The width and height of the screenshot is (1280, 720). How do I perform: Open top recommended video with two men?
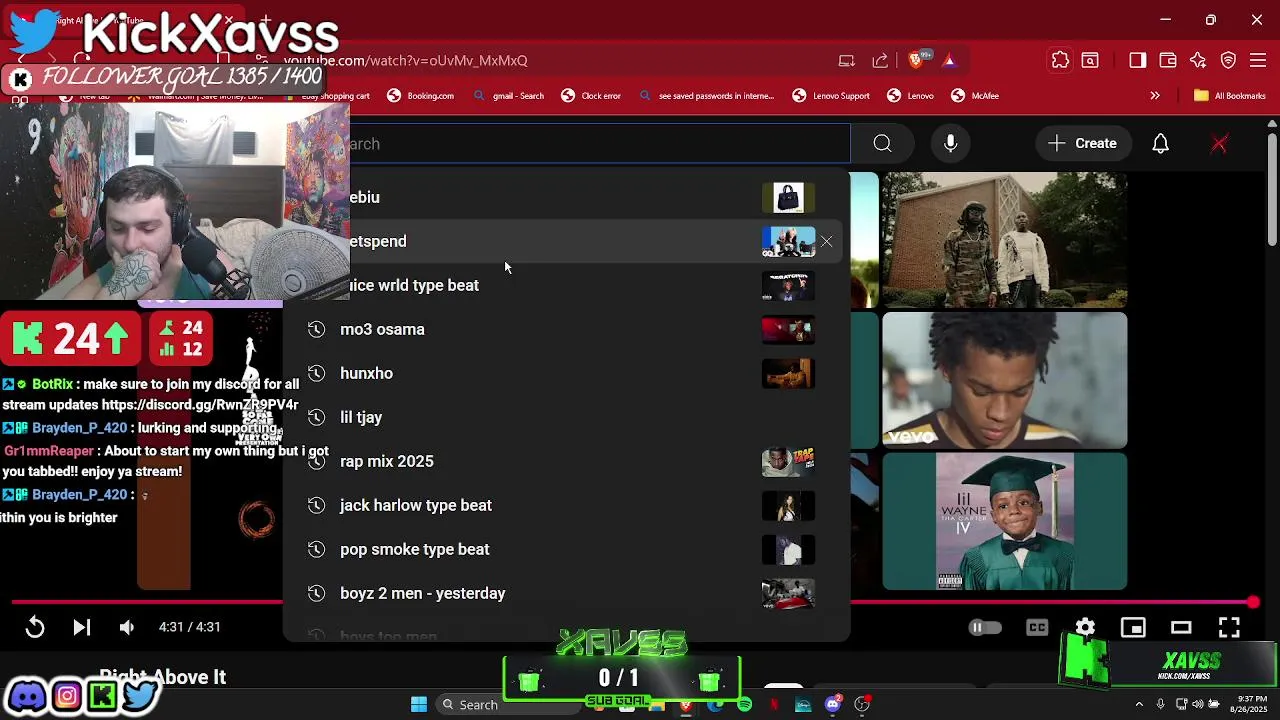point(1004,240)
